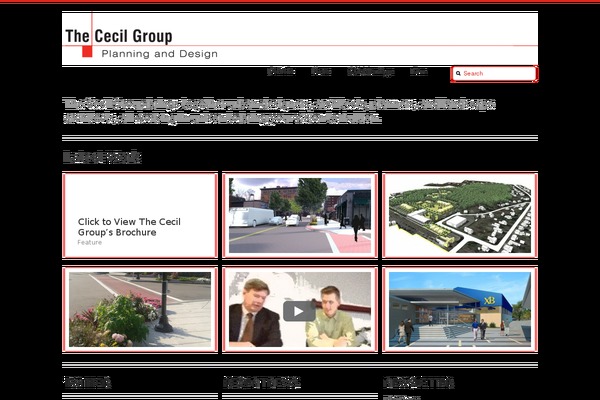Play the video of two men
This screenshot has height=400, width=600.
pyautogui.click(x=299, y=311)
